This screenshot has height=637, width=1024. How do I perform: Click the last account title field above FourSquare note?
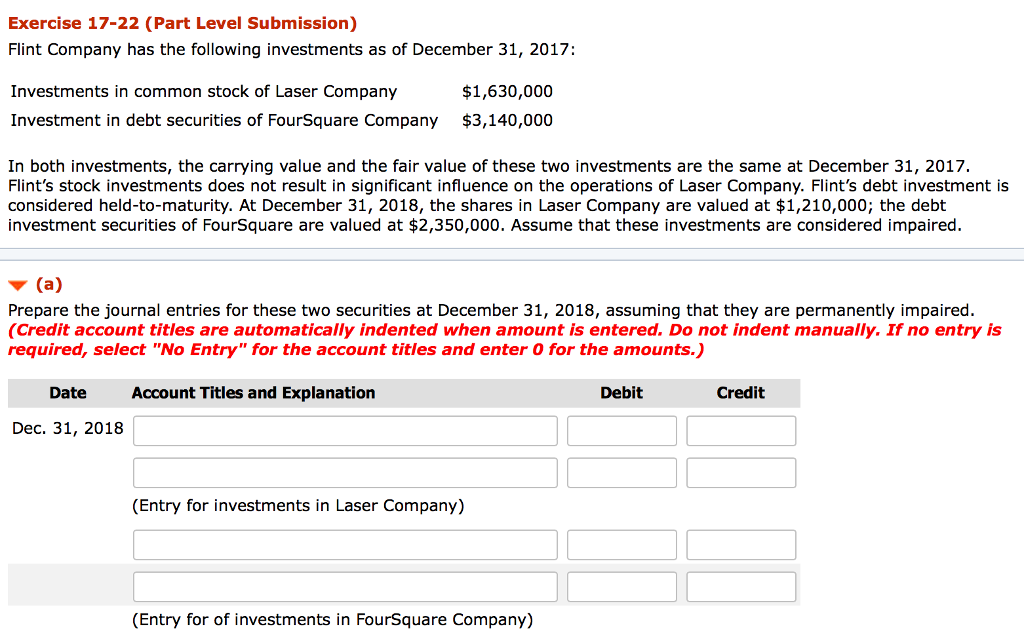click(x=345, y=587)
